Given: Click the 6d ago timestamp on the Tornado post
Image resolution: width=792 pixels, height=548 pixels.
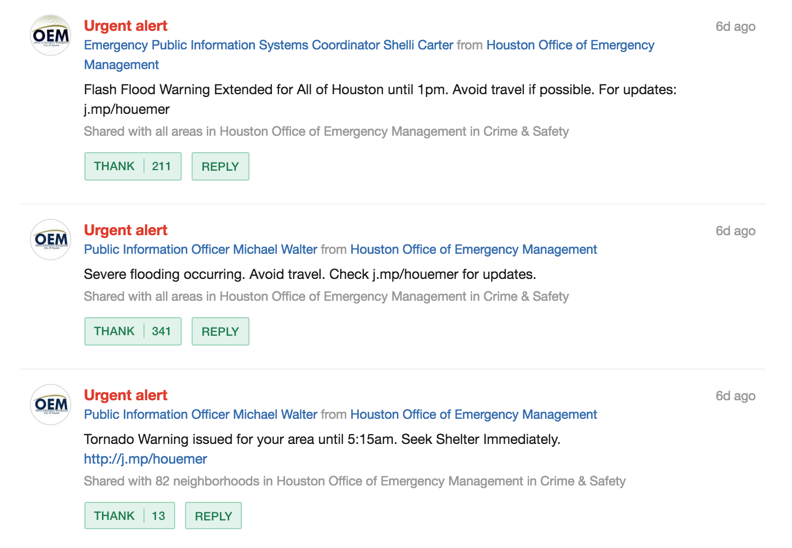Looking at the screenshot, I should point(735,396).
